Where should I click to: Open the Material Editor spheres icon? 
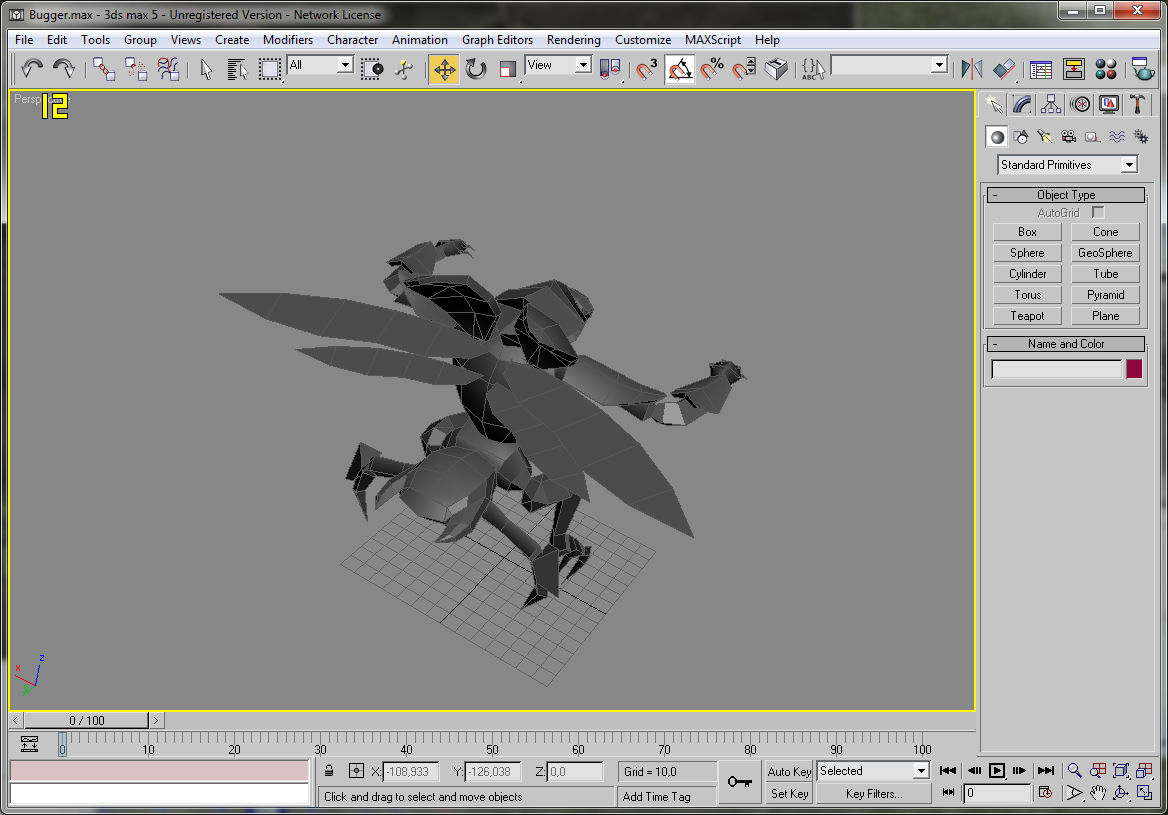tap(1106, 69)
